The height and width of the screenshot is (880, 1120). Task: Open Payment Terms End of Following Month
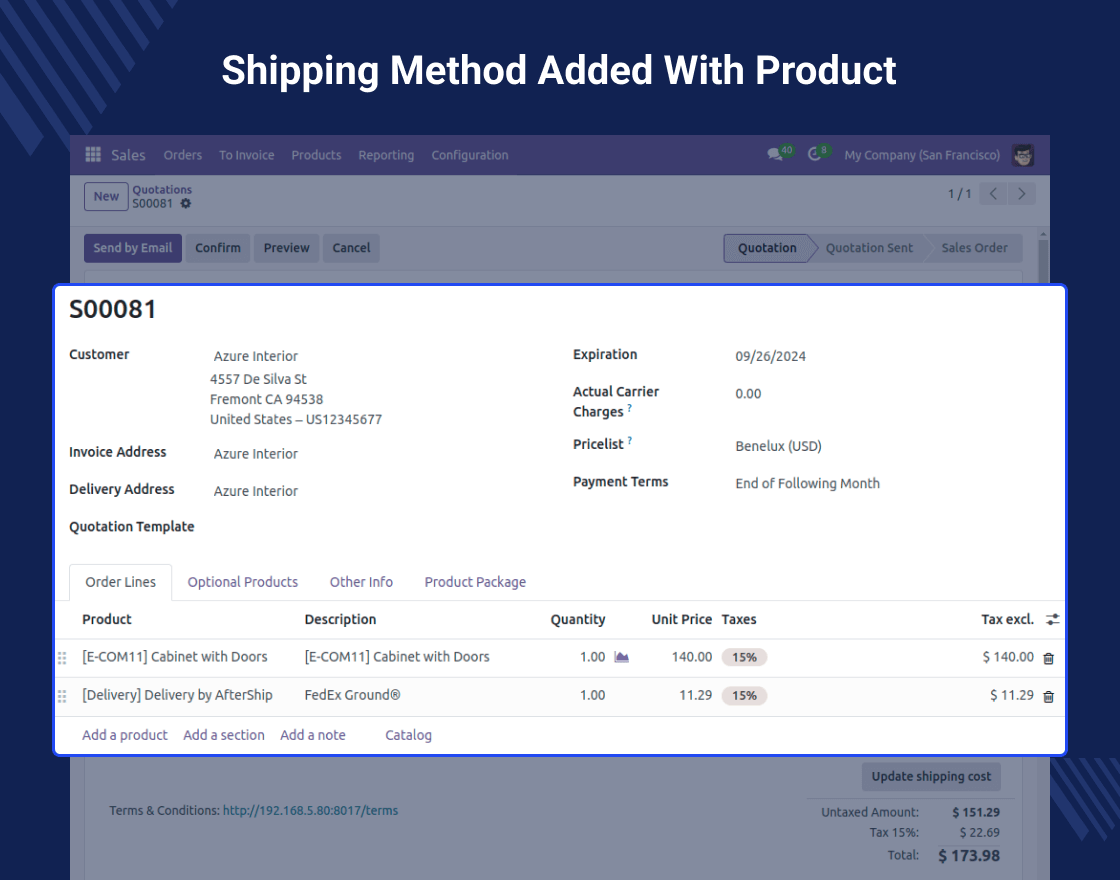coord(808,484)
